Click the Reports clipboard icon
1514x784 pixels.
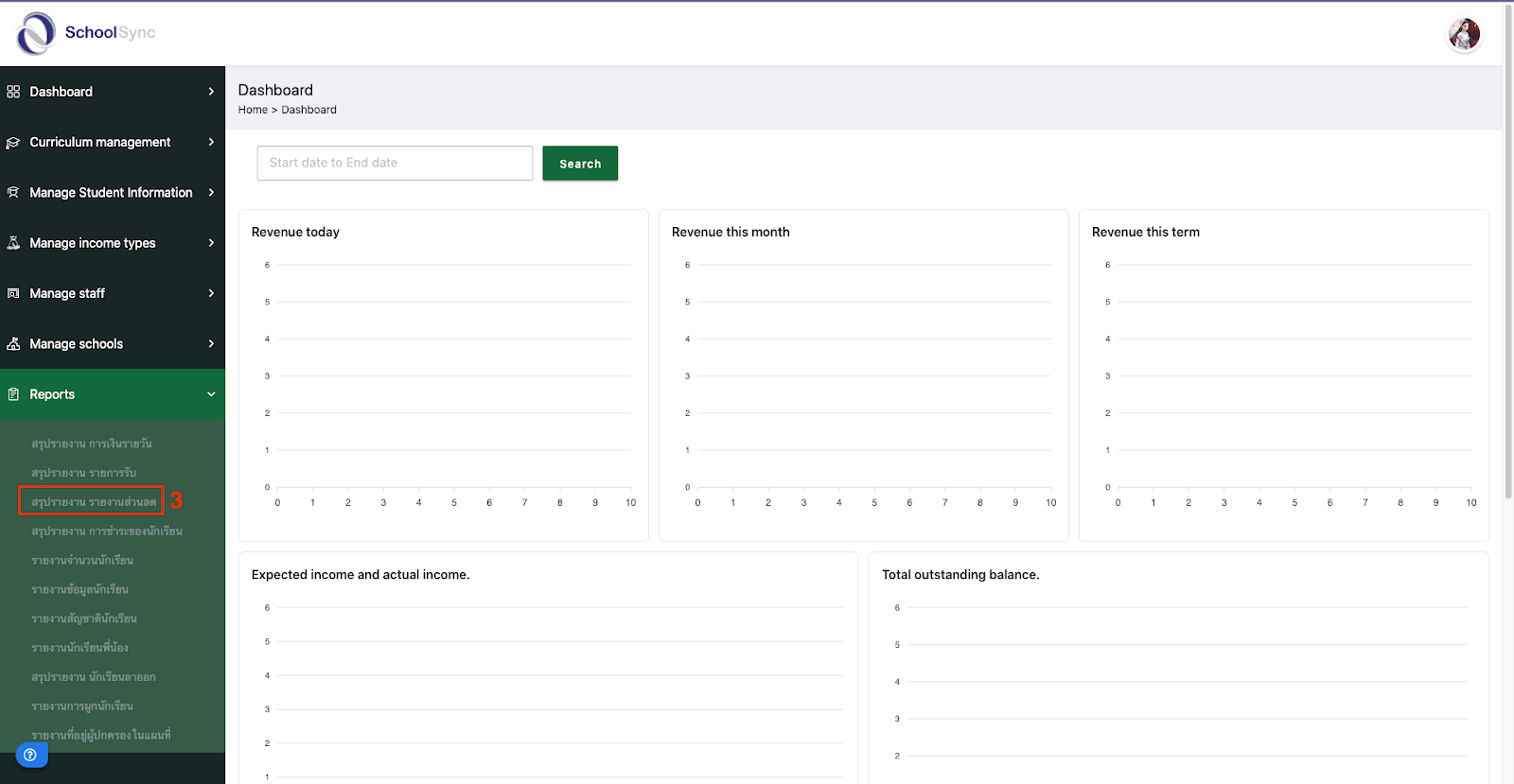pyautogui.click(x=13, y=394)
